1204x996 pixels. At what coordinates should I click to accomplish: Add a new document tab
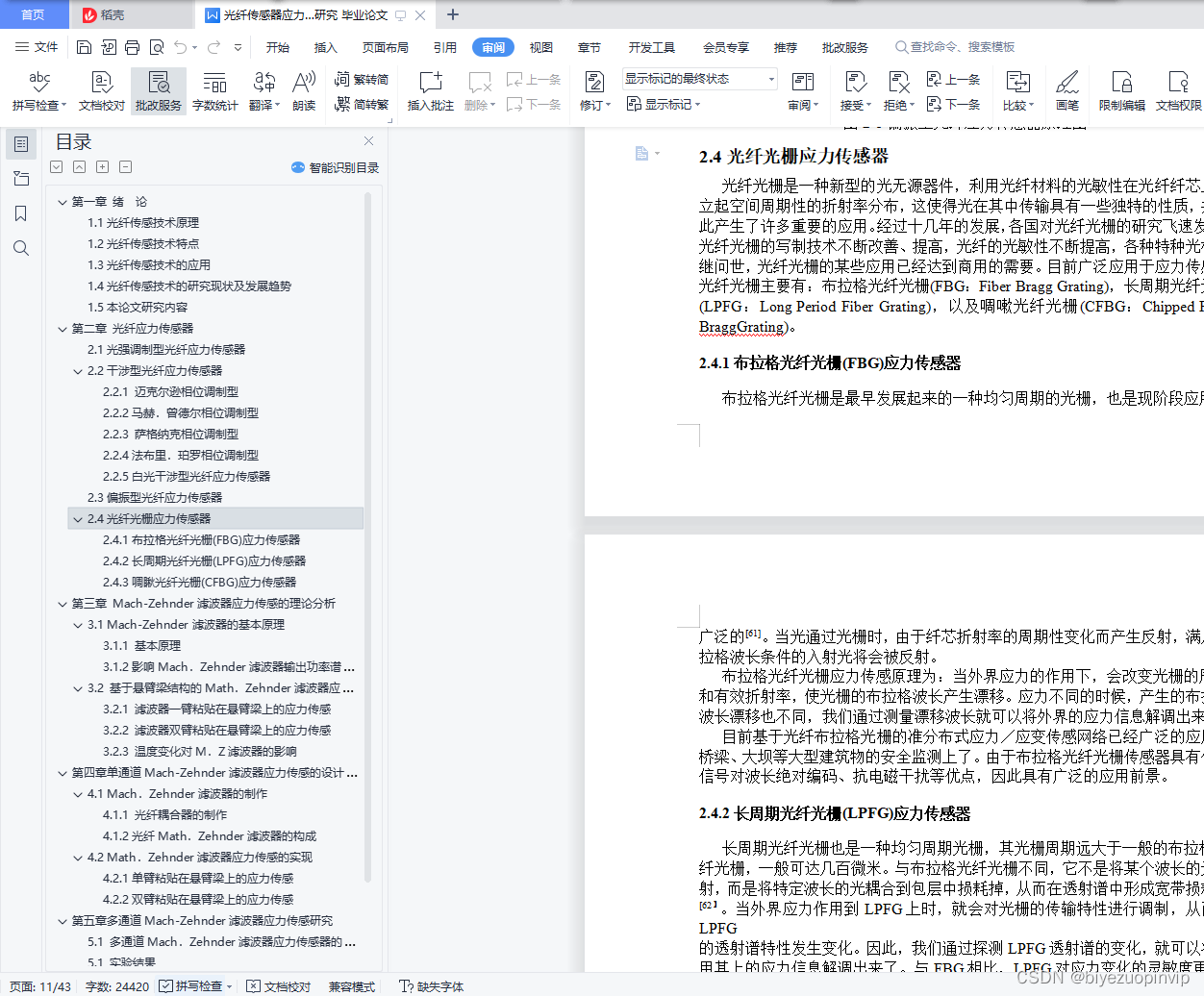click(453, 14)
